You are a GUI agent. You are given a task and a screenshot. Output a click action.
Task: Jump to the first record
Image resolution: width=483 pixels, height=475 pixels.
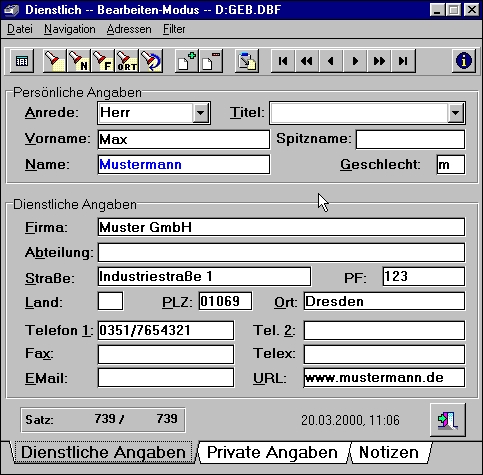(x=283, y=61)
